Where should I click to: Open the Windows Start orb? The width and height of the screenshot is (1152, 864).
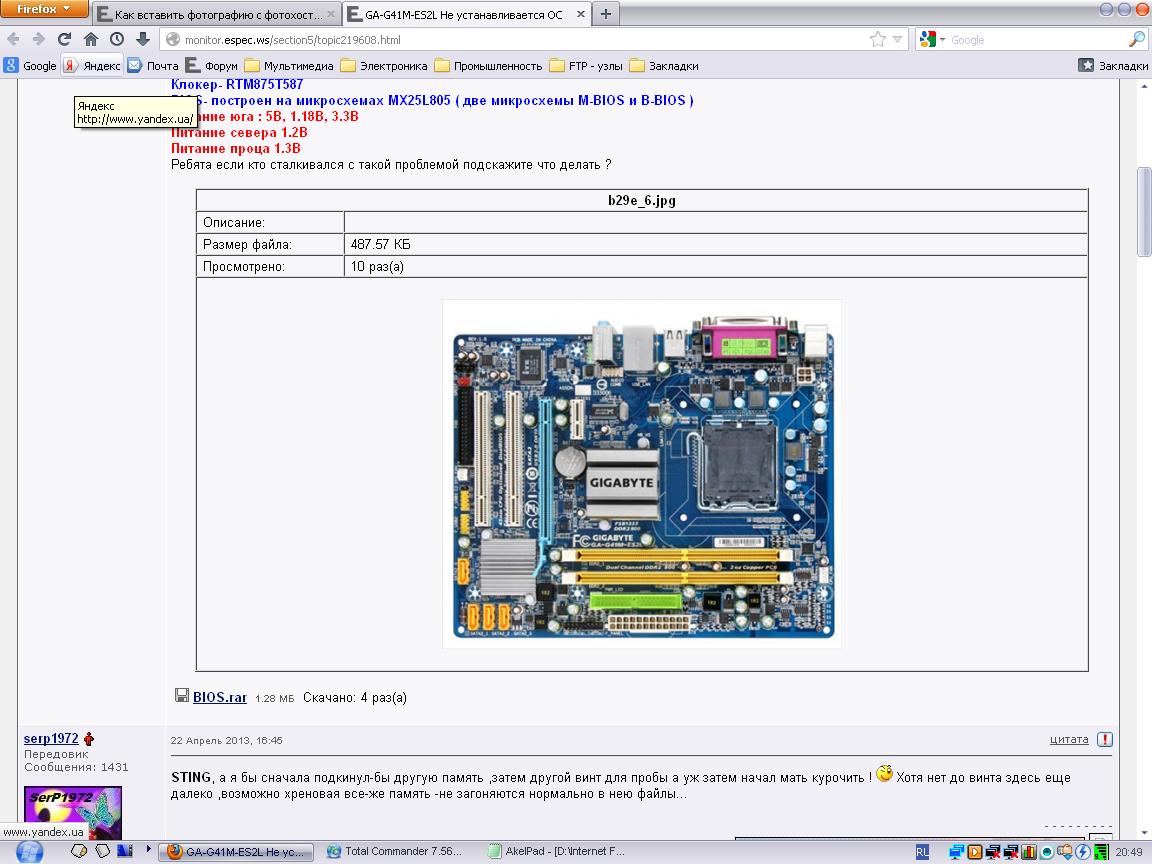coord(30,851)
